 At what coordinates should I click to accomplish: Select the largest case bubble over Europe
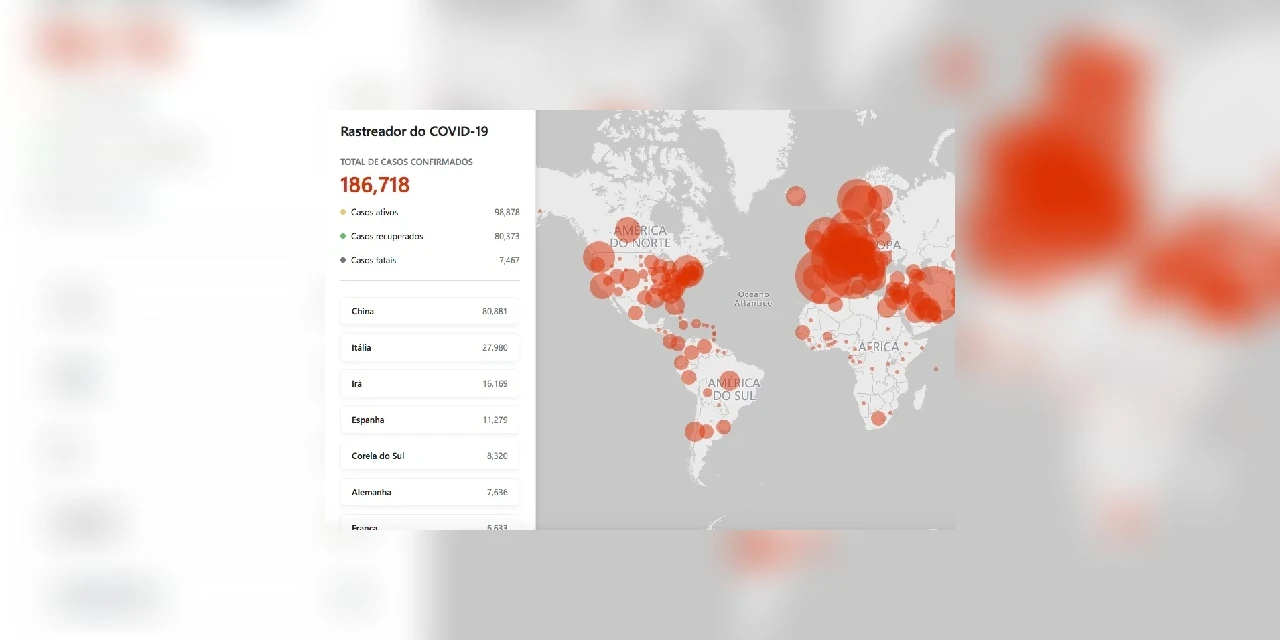click(846, 256)
